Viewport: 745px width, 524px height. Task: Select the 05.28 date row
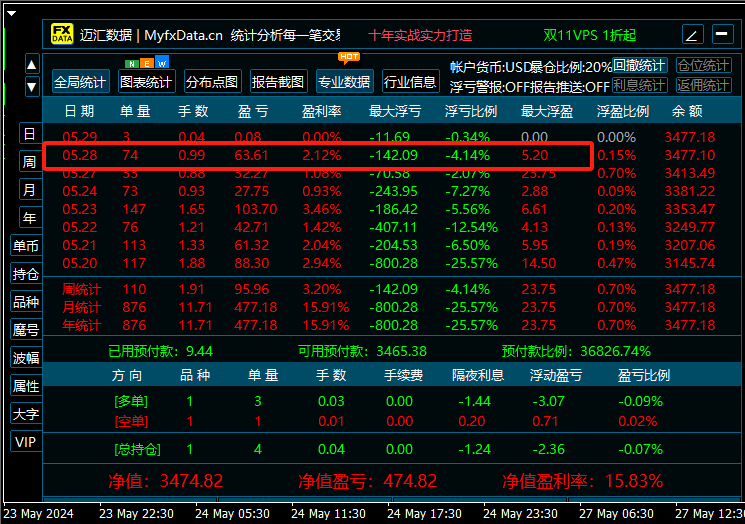click(390, 155)
